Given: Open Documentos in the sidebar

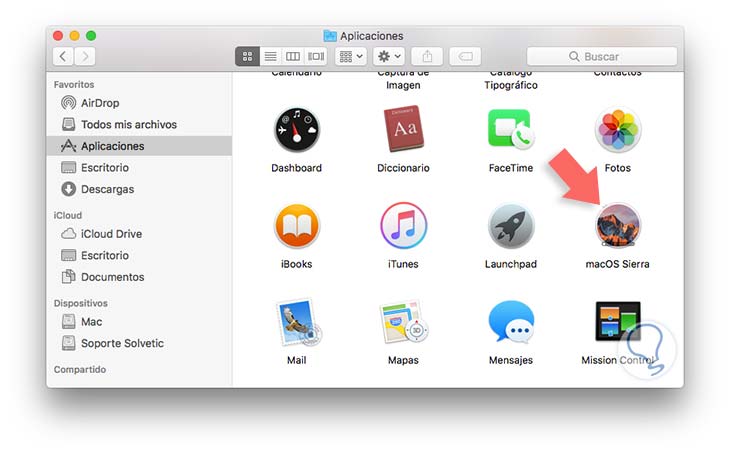Looking at the screenshot, I should coord(139,277).
